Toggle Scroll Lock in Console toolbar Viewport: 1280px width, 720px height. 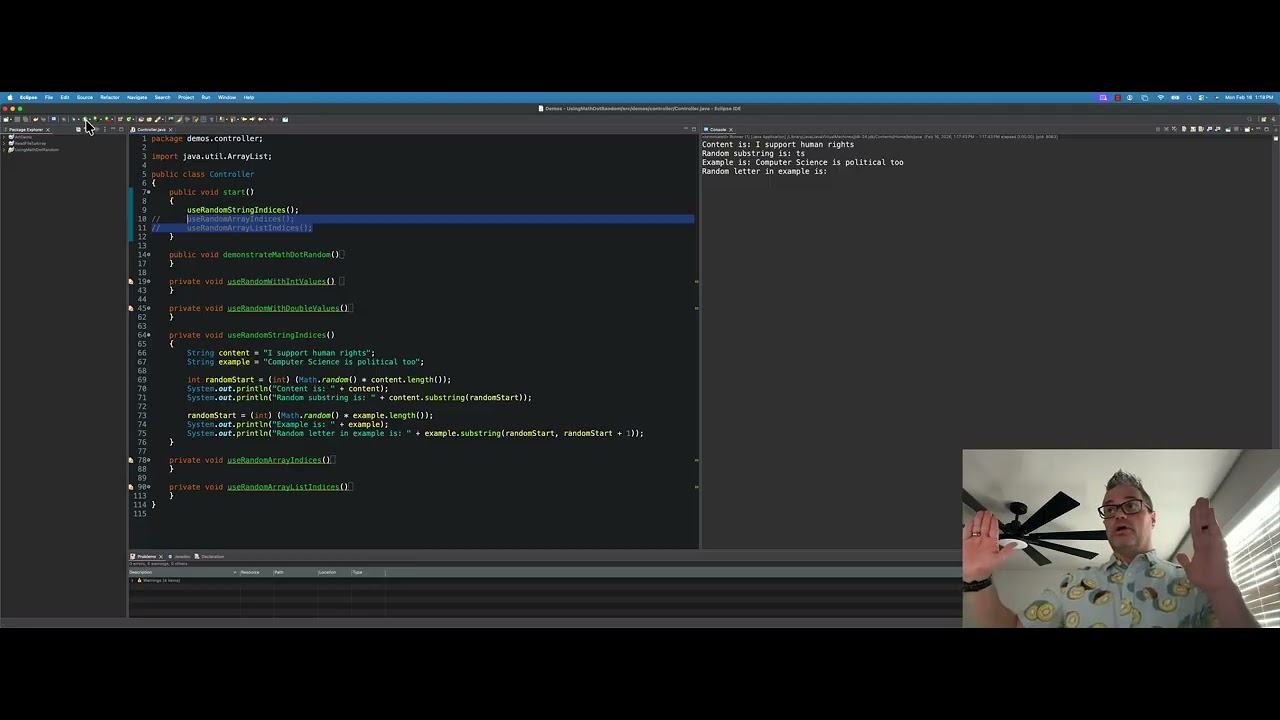click(1193, 129)
